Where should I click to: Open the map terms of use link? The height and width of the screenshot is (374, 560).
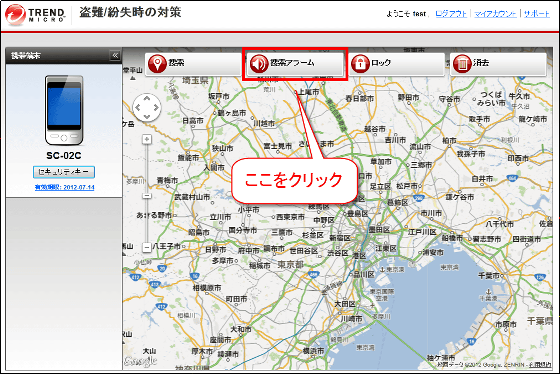(540, 365)
